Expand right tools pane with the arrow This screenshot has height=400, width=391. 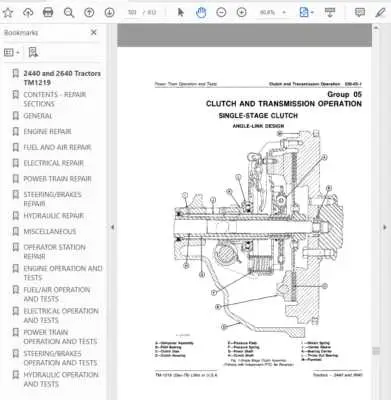pos(385,227)
